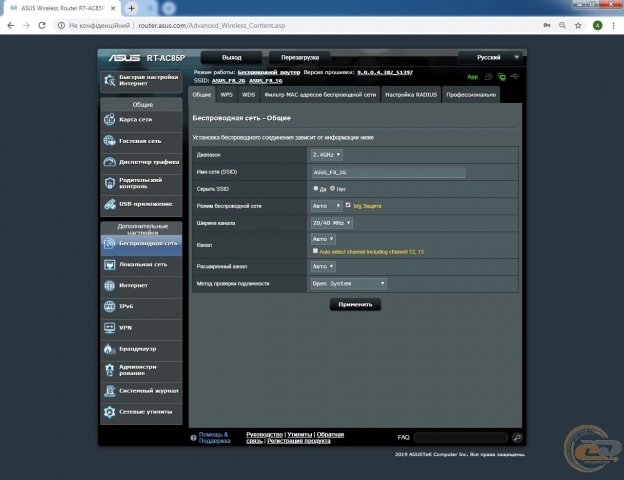This screenshot has width=624, height=480.
Task: Open the Open System authentication dropdown
Action: [348, 283]
